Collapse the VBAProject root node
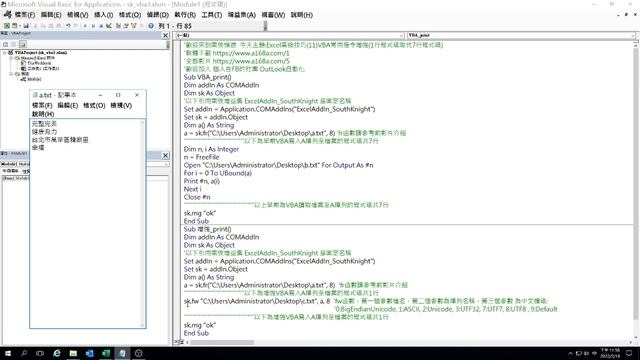The height and width of the screenshot is (360, 640). click(x=4, y=53)
